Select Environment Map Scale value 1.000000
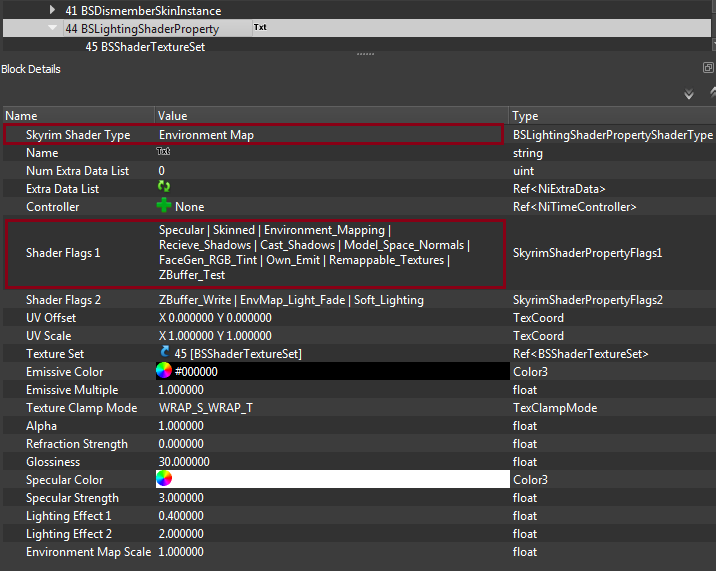 pos(181,552)
